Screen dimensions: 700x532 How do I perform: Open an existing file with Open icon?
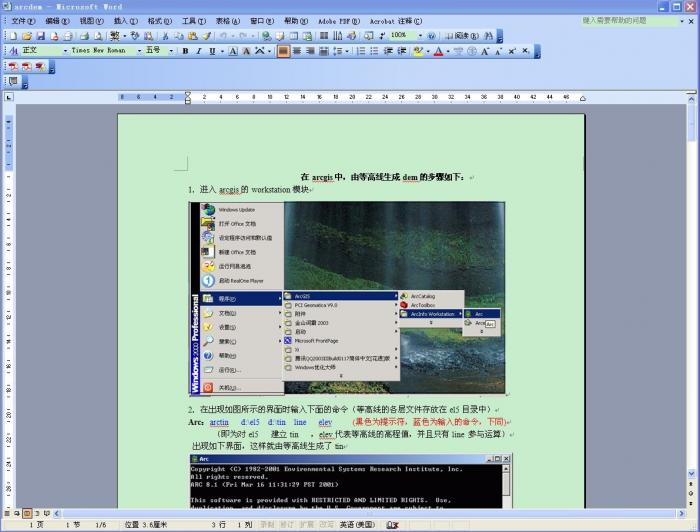26,36
